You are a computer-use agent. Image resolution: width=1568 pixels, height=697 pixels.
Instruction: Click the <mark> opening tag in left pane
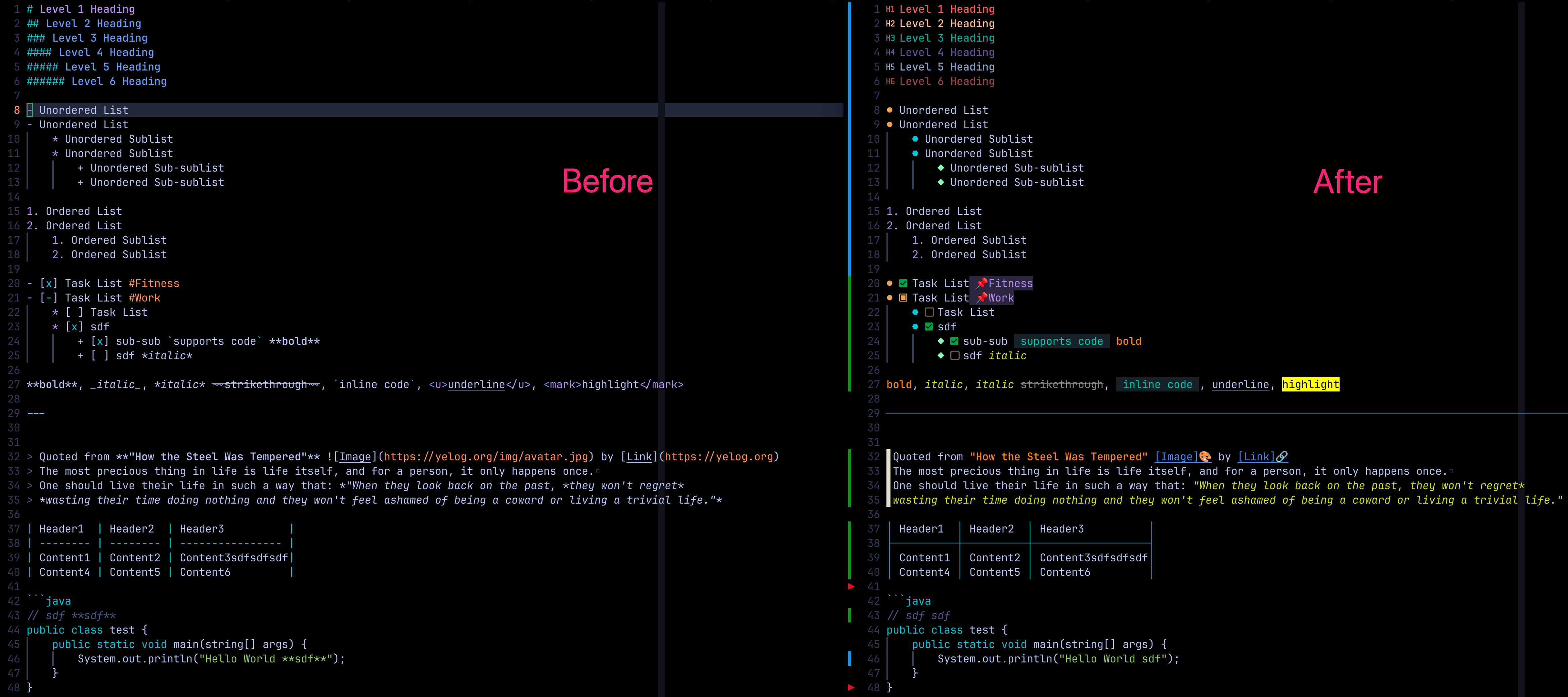(562, 384)
